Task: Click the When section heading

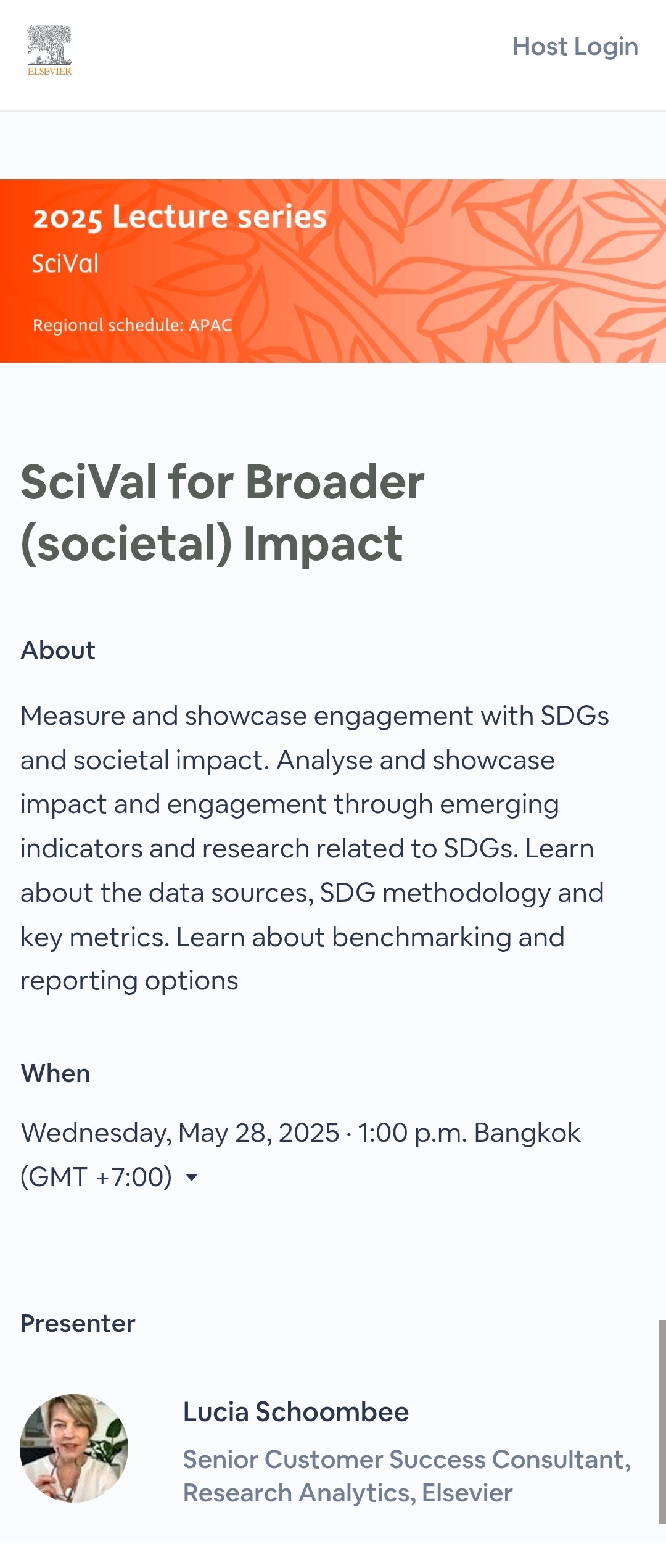Action: pos(55,1073)
